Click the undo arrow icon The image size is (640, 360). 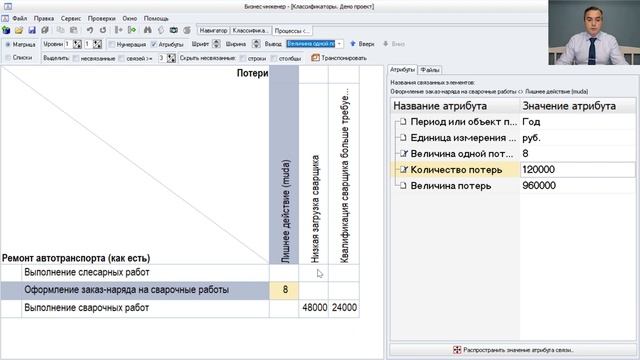pos(89,30)
